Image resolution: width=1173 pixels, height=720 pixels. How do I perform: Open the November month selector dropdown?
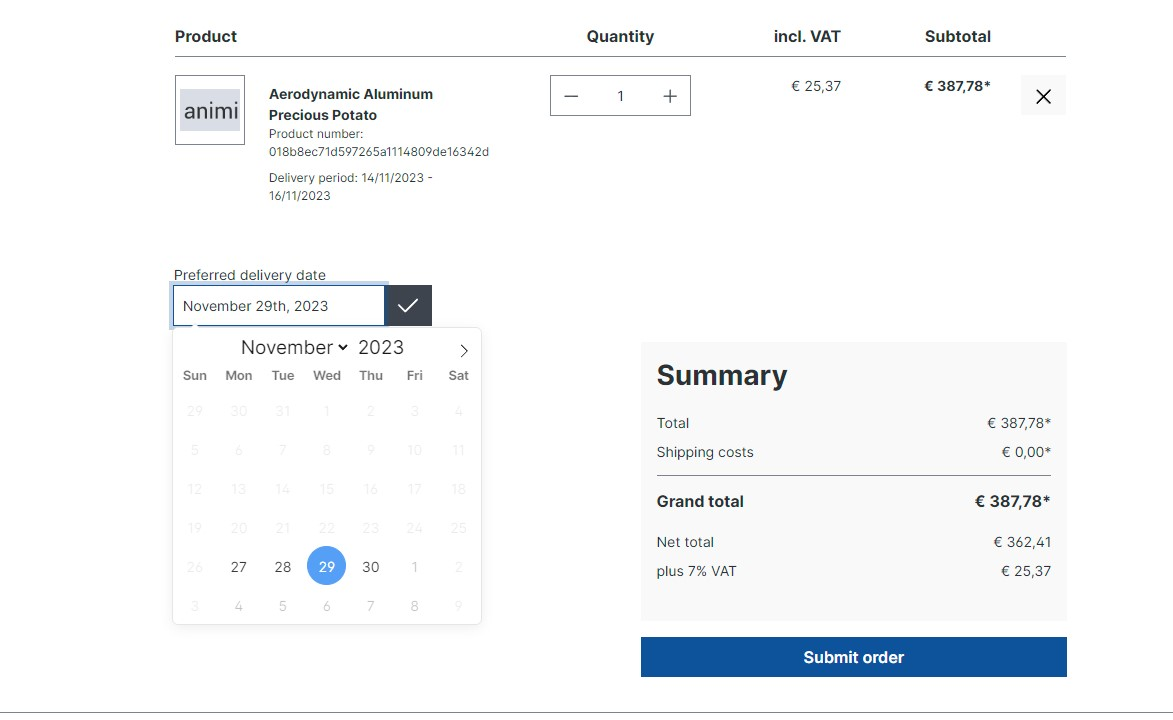[x=293, y=347]
